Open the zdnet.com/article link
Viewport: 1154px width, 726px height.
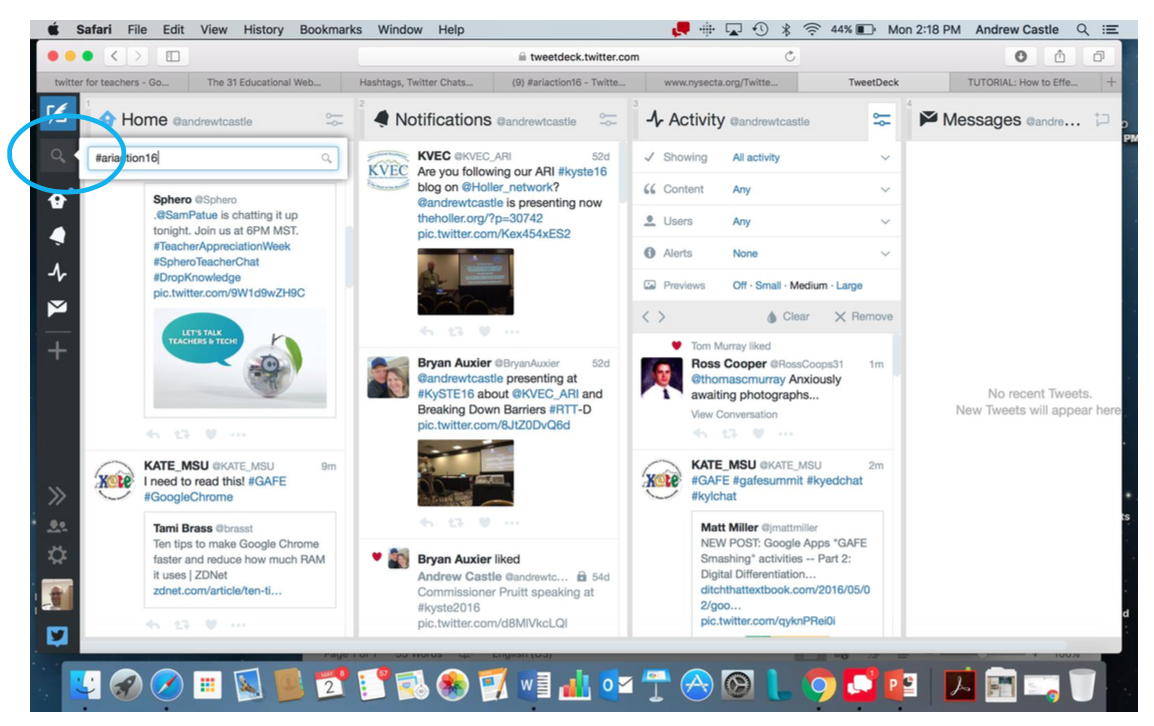[x=217, y=591]
